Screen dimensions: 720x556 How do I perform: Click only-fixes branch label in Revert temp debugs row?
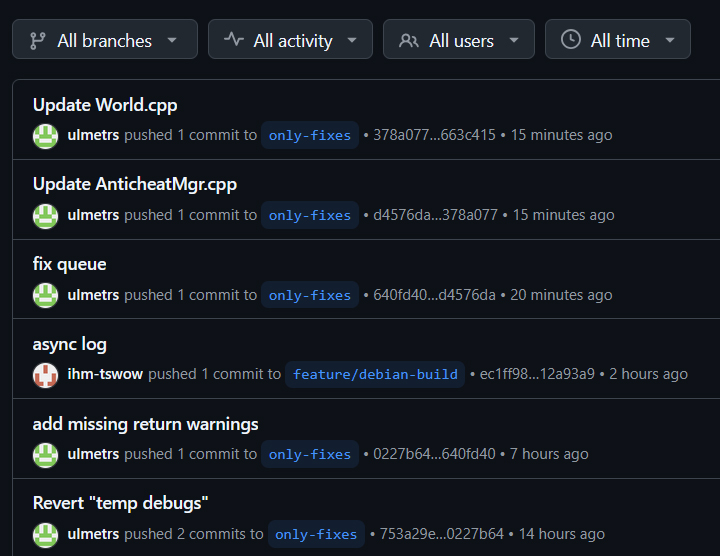click(316, 534)
